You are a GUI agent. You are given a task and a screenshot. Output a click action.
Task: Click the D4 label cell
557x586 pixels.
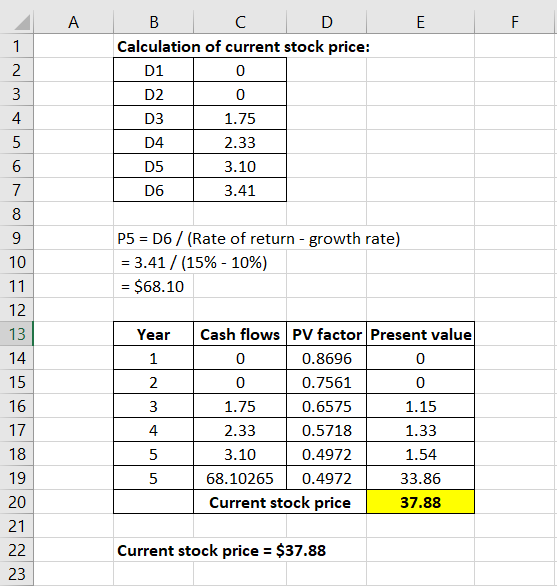[154, 142]
